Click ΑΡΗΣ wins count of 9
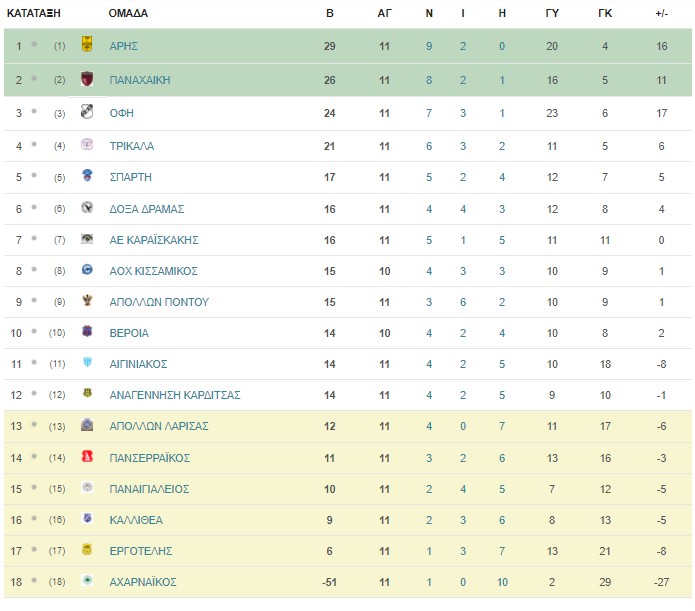Viewport: 695px width, 611px height. [x=429, y=46]
